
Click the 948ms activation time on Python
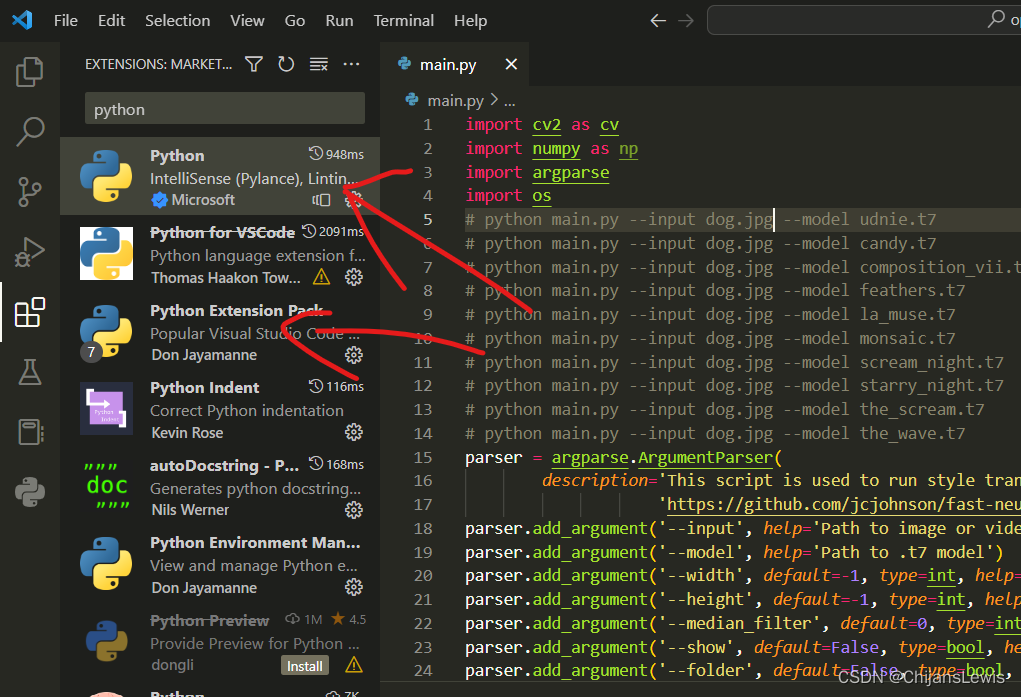(x=337, y=154)
